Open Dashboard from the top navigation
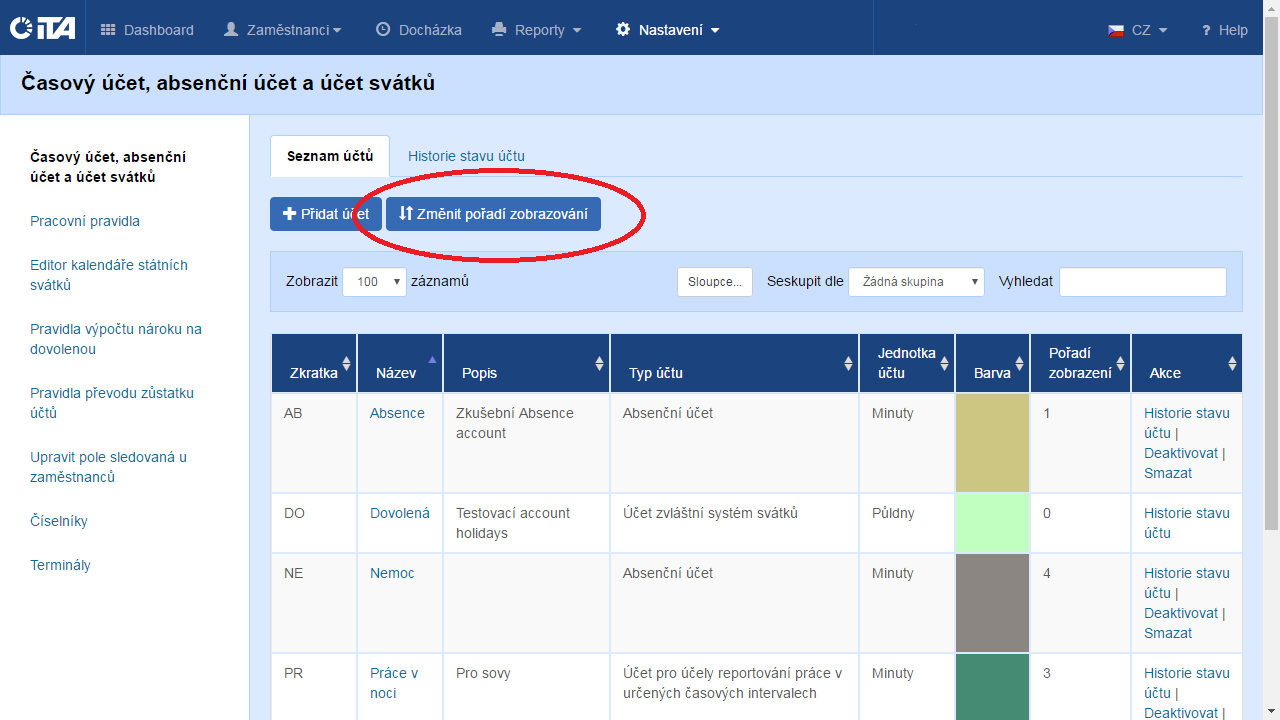Screen dimensions: 1280x720 pyautogui.click(x=147, y=30)
